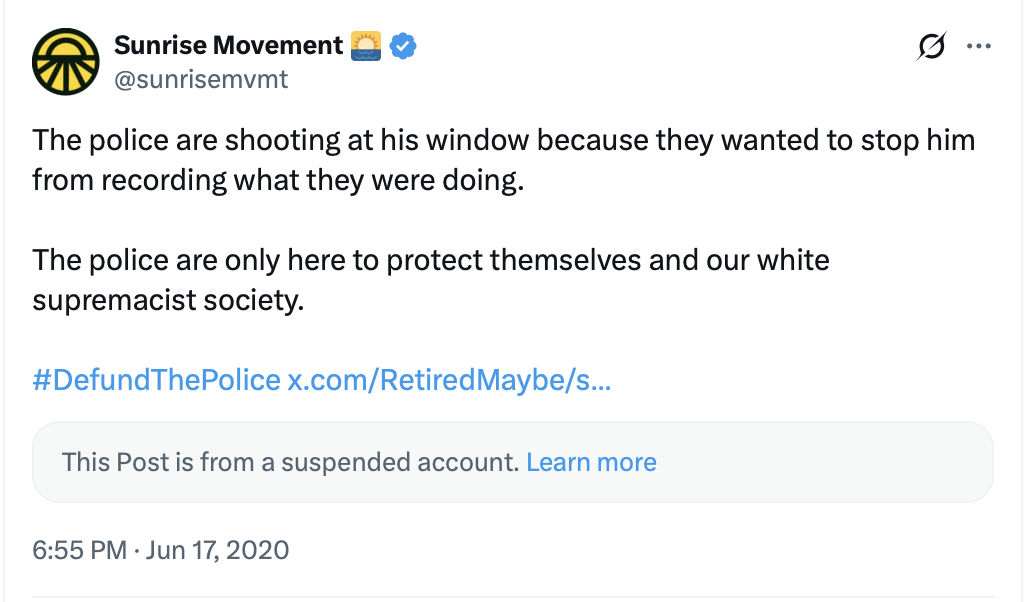Click the "supremacist society." text line
This screenshot has width=1026, height=602.
point(168,300)
